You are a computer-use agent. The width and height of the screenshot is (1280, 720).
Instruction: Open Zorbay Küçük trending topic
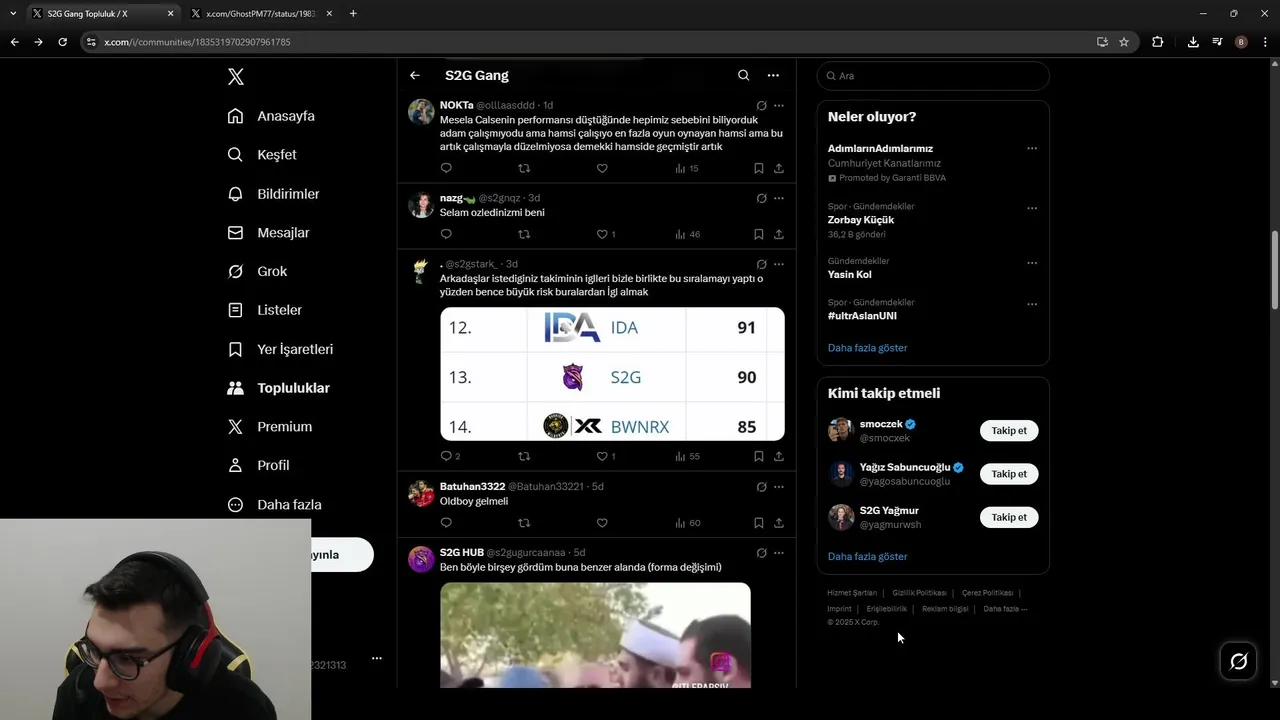pyautogui.click(x=861, y=220)
